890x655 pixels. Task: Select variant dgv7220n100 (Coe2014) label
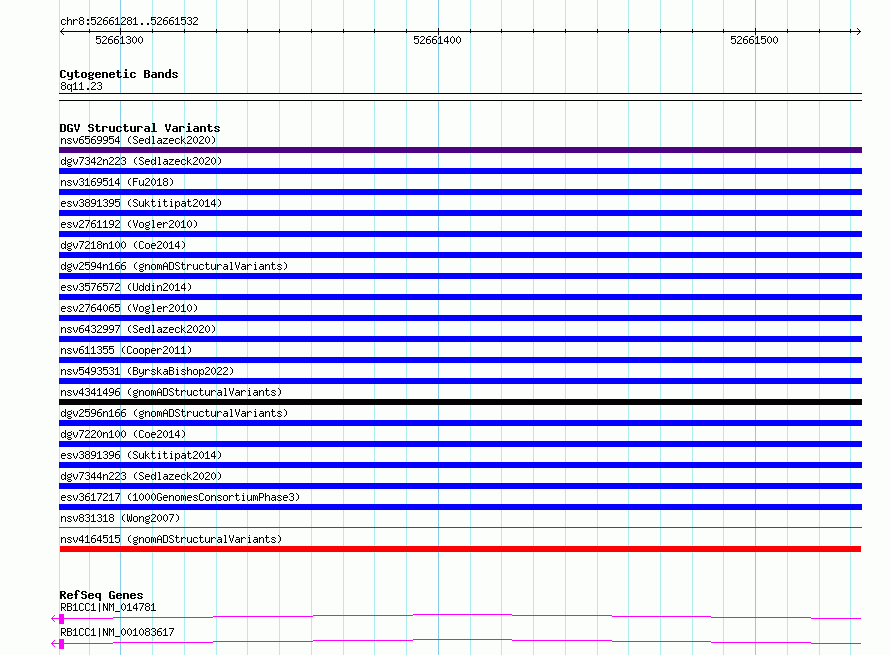[123, 434]
